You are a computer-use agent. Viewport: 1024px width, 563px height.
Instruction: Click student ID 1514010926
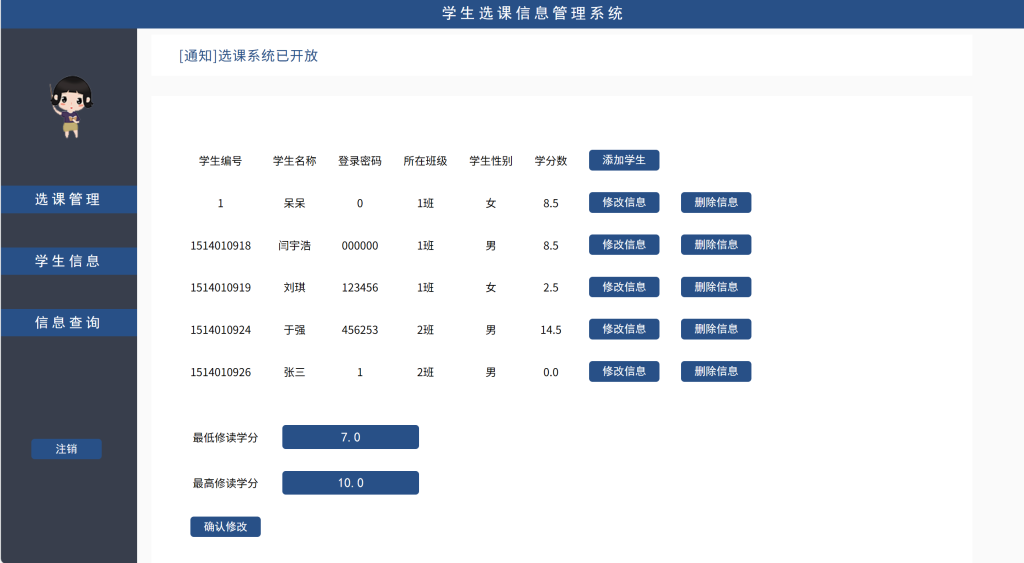pos(221,372)
